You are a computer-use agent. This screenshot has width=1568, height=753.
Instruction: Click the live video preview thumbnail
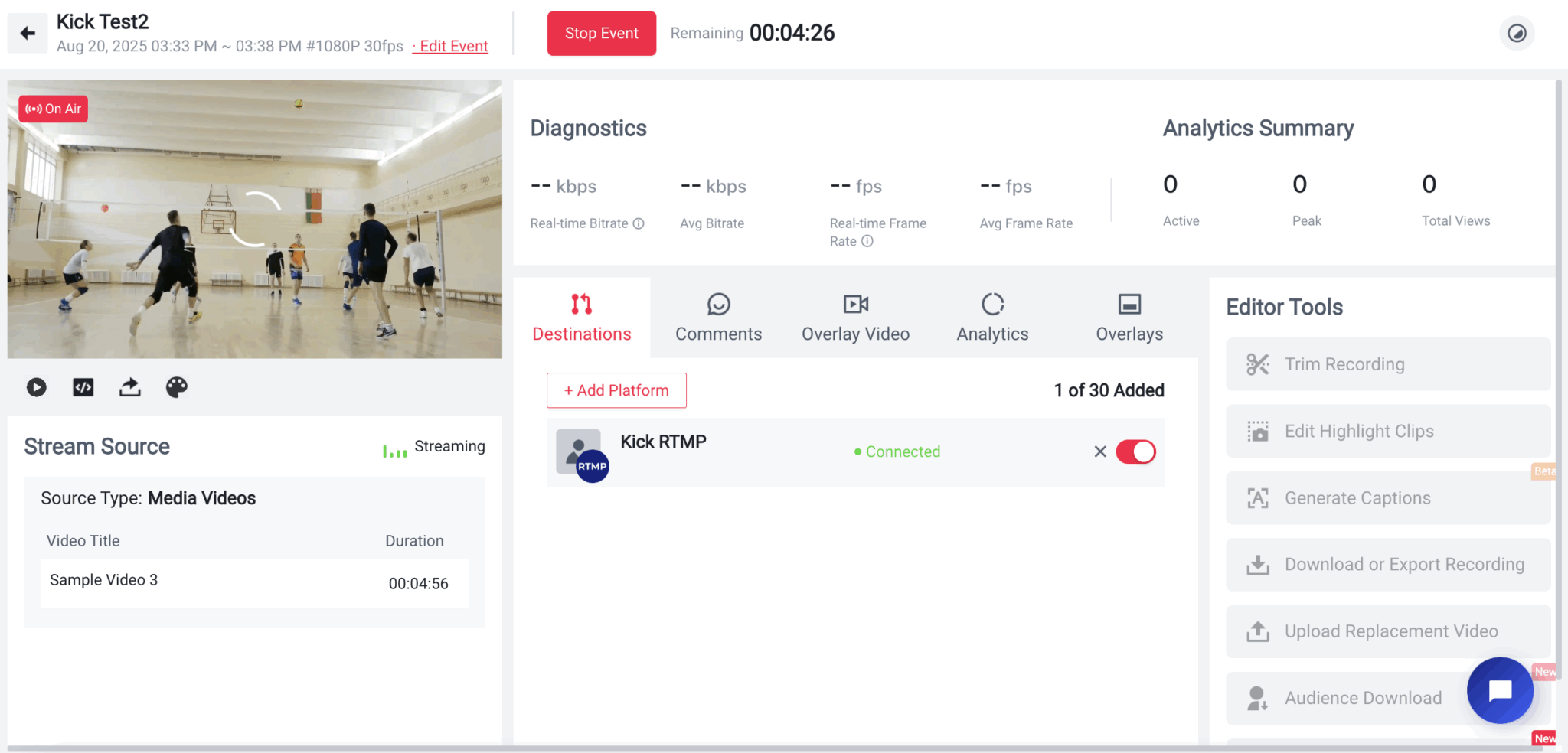(254, 219)
